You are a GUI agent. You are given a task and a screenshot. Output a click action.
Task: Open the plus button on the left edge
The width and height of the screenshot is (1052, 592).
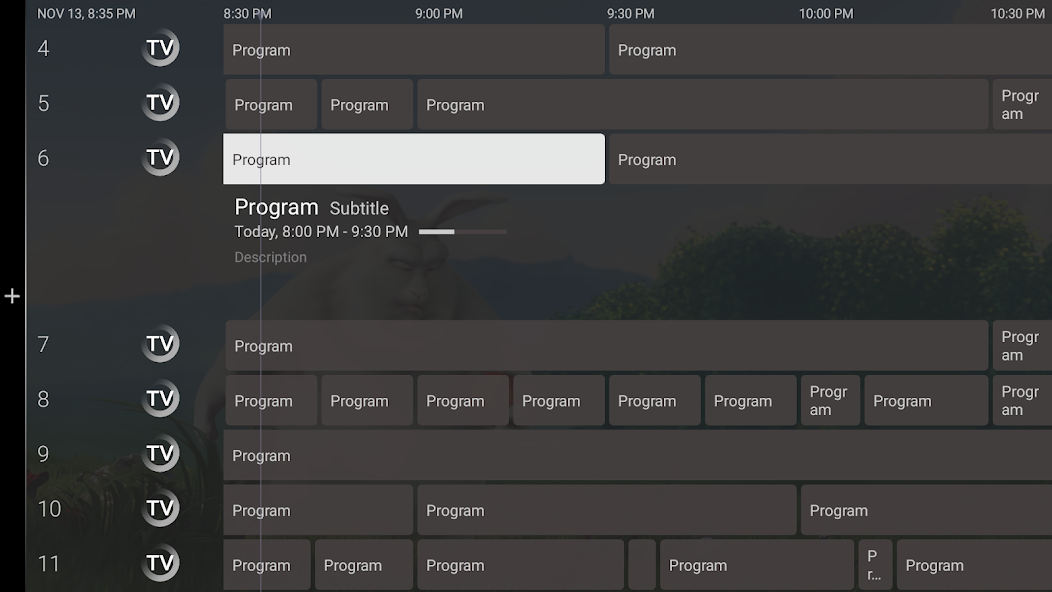12,295
